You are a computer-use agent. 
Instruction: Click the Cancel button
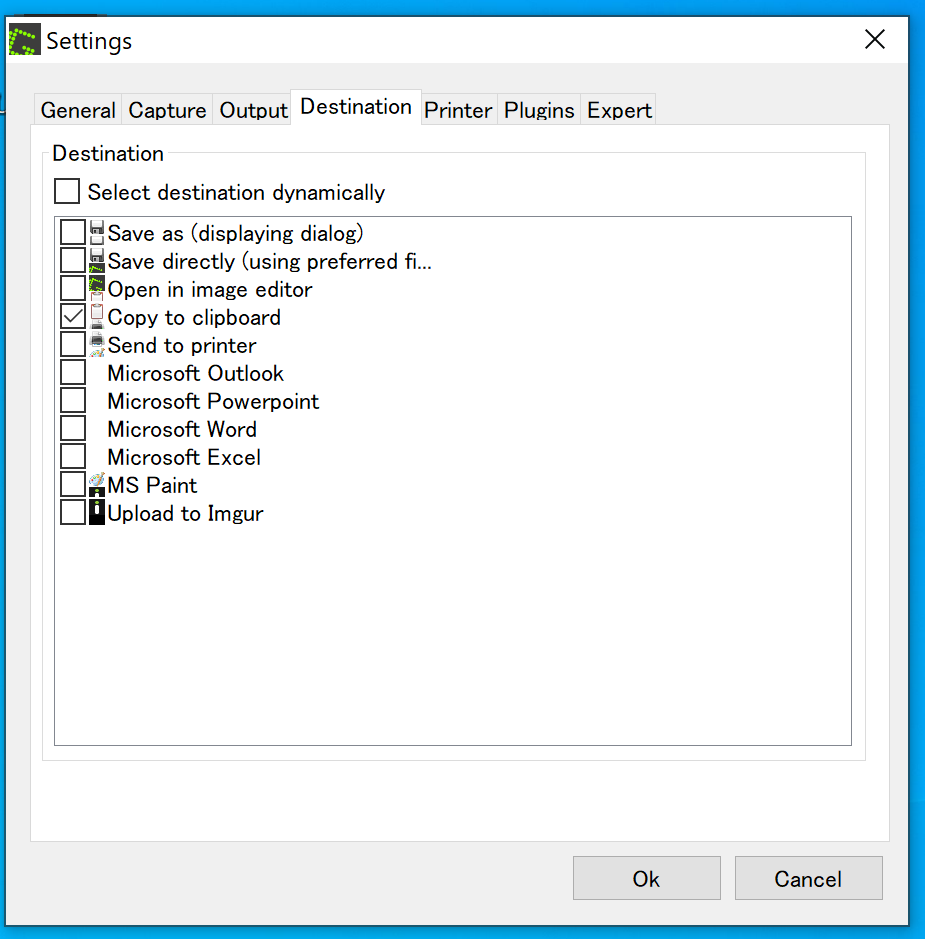808,878
